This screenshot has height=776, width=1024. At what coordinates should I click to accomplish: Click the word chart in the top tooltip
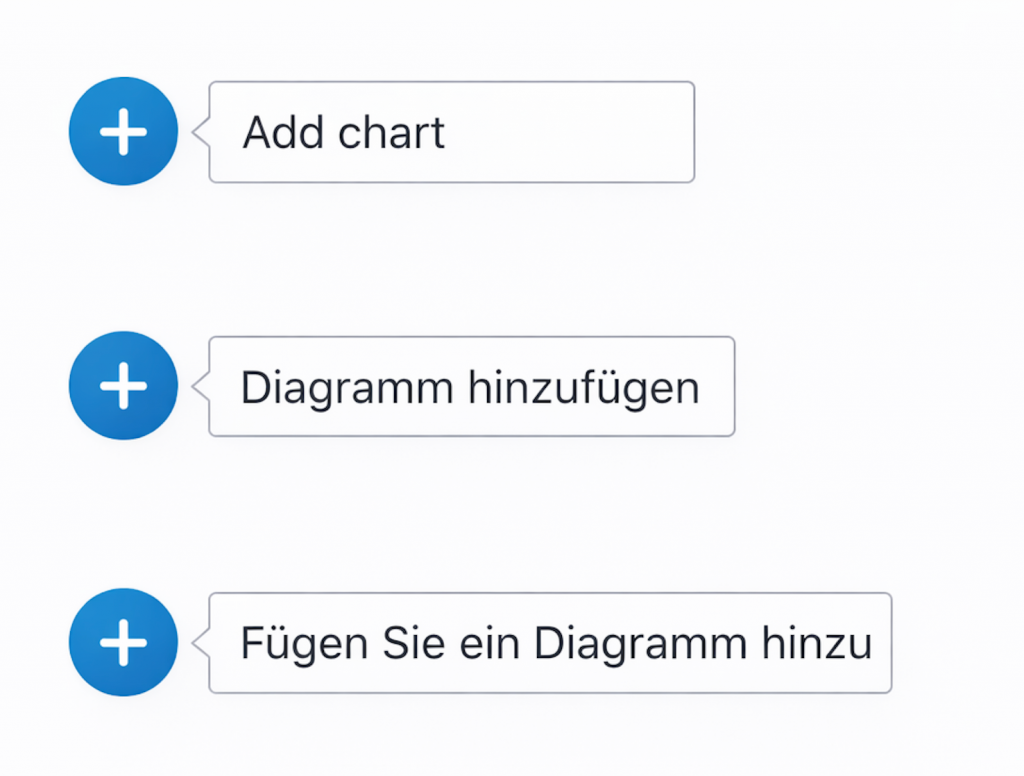point(391,133)
